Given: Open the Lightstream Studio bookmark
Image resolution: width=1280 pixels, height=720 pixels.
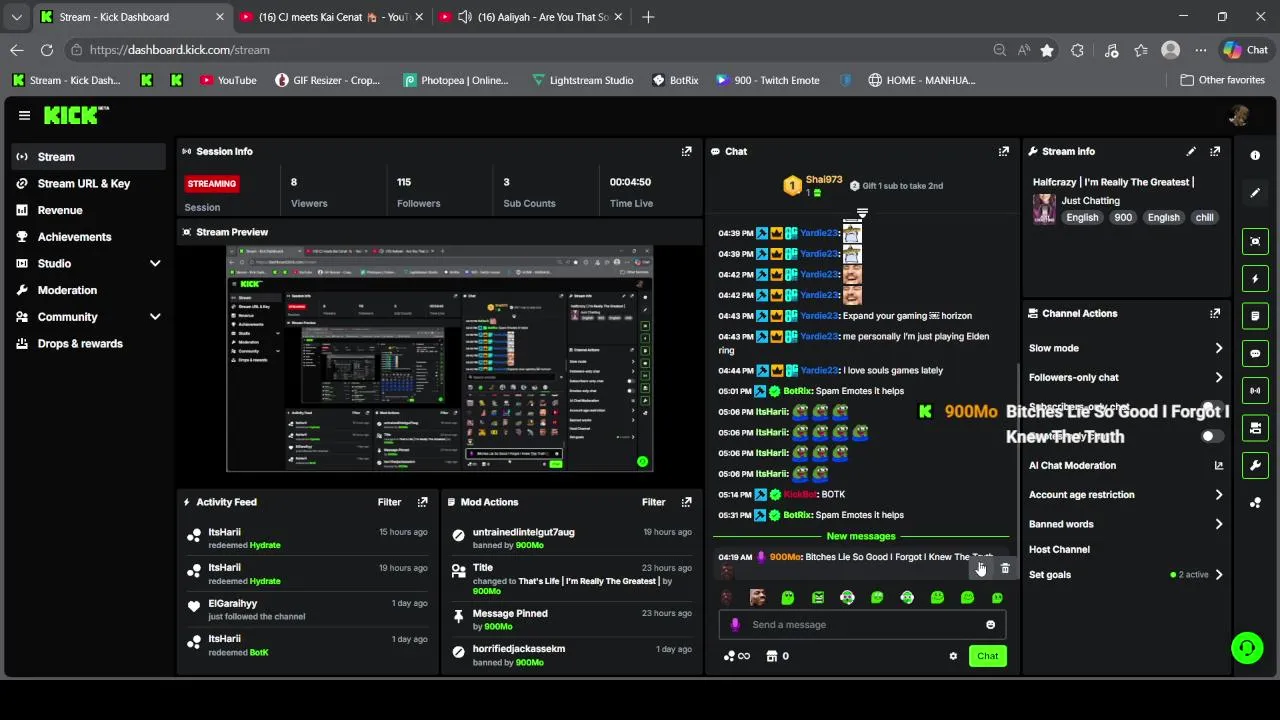Looking at the screenshot, I should 582,80.
